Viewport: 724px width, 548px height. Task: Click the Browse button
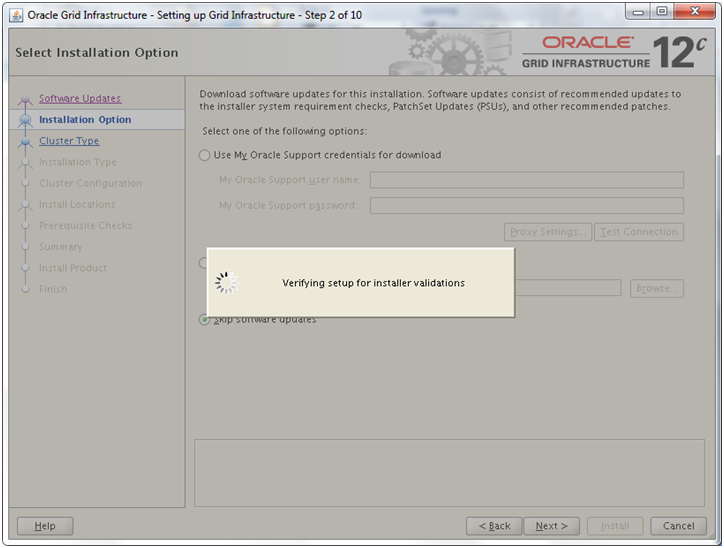point(657,289)
